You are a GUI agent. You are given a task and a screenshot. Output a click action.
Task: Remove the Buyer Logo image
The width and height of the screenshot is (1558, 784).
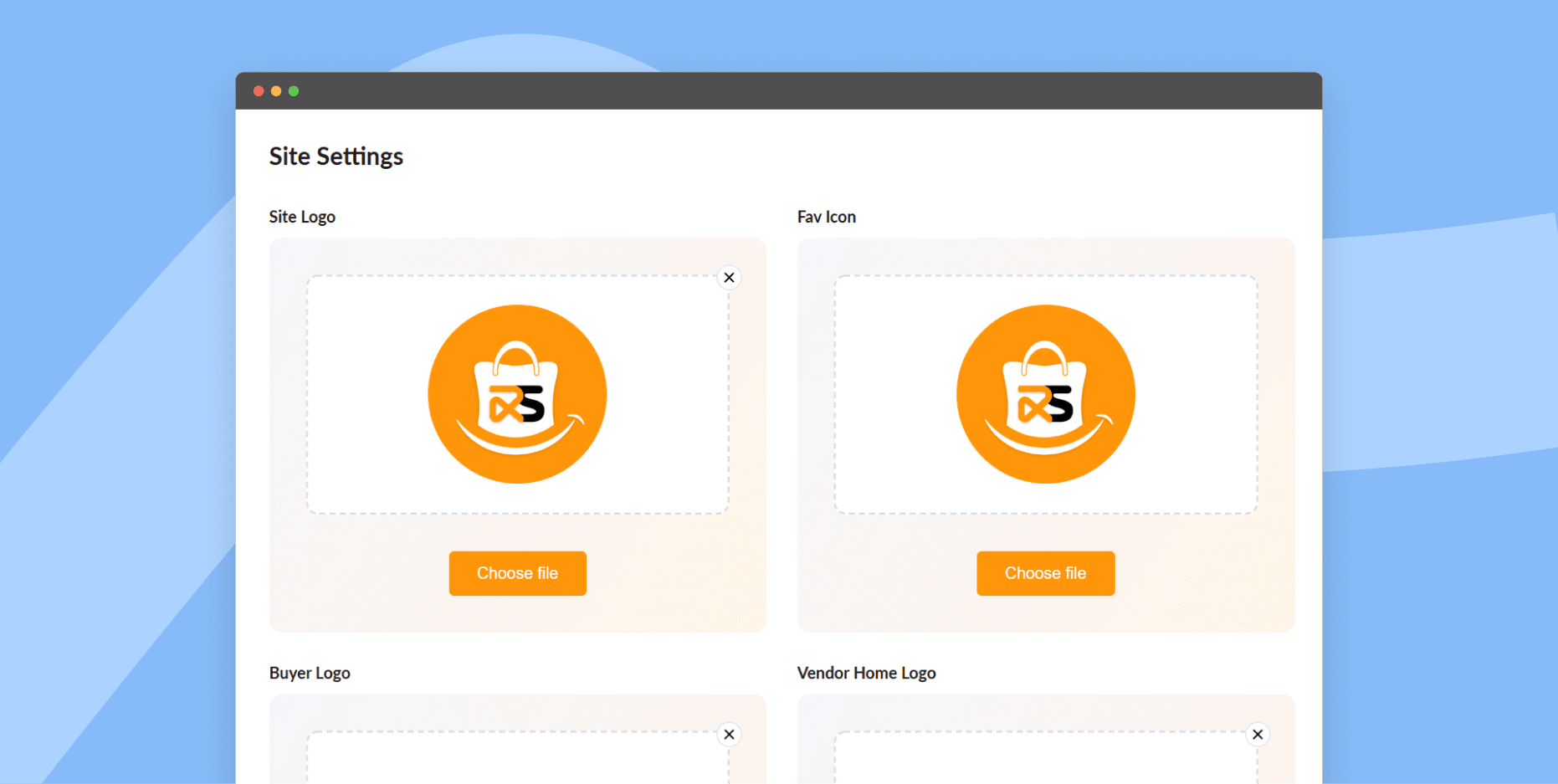pos(729,735)
